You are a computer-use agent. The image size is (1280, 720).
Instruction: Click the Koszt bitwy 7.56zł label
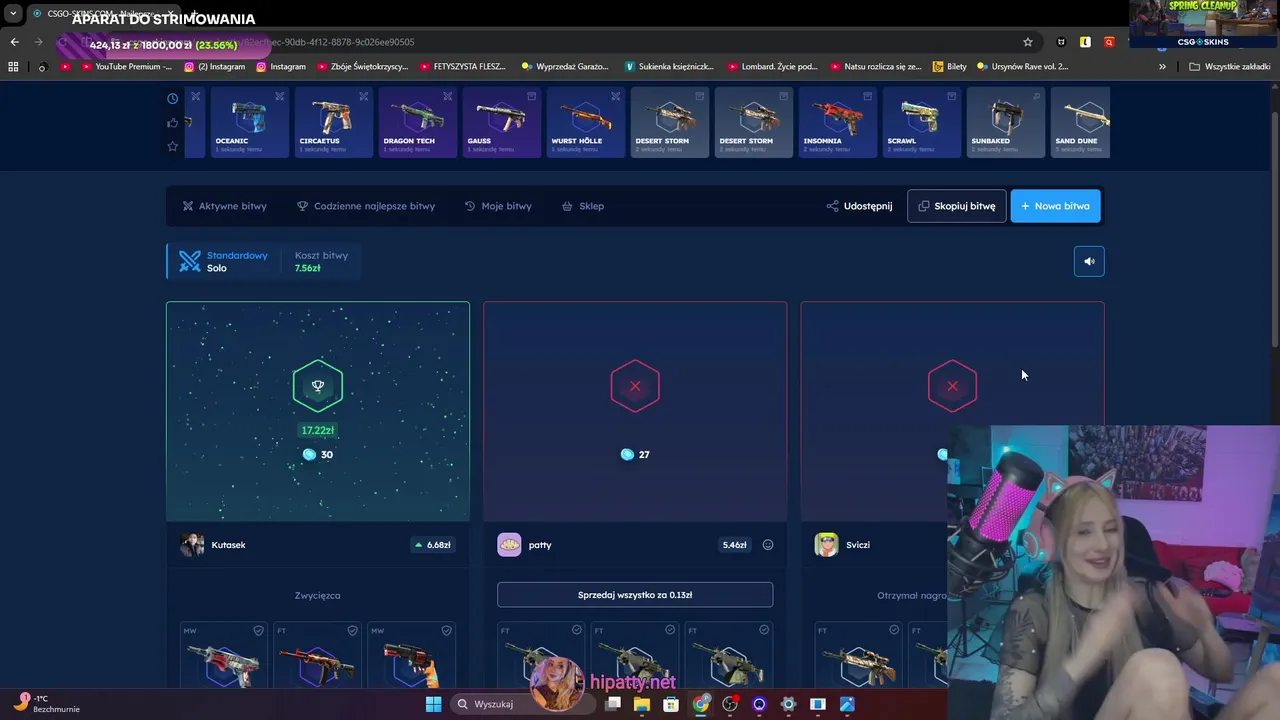tap(321, 261)
